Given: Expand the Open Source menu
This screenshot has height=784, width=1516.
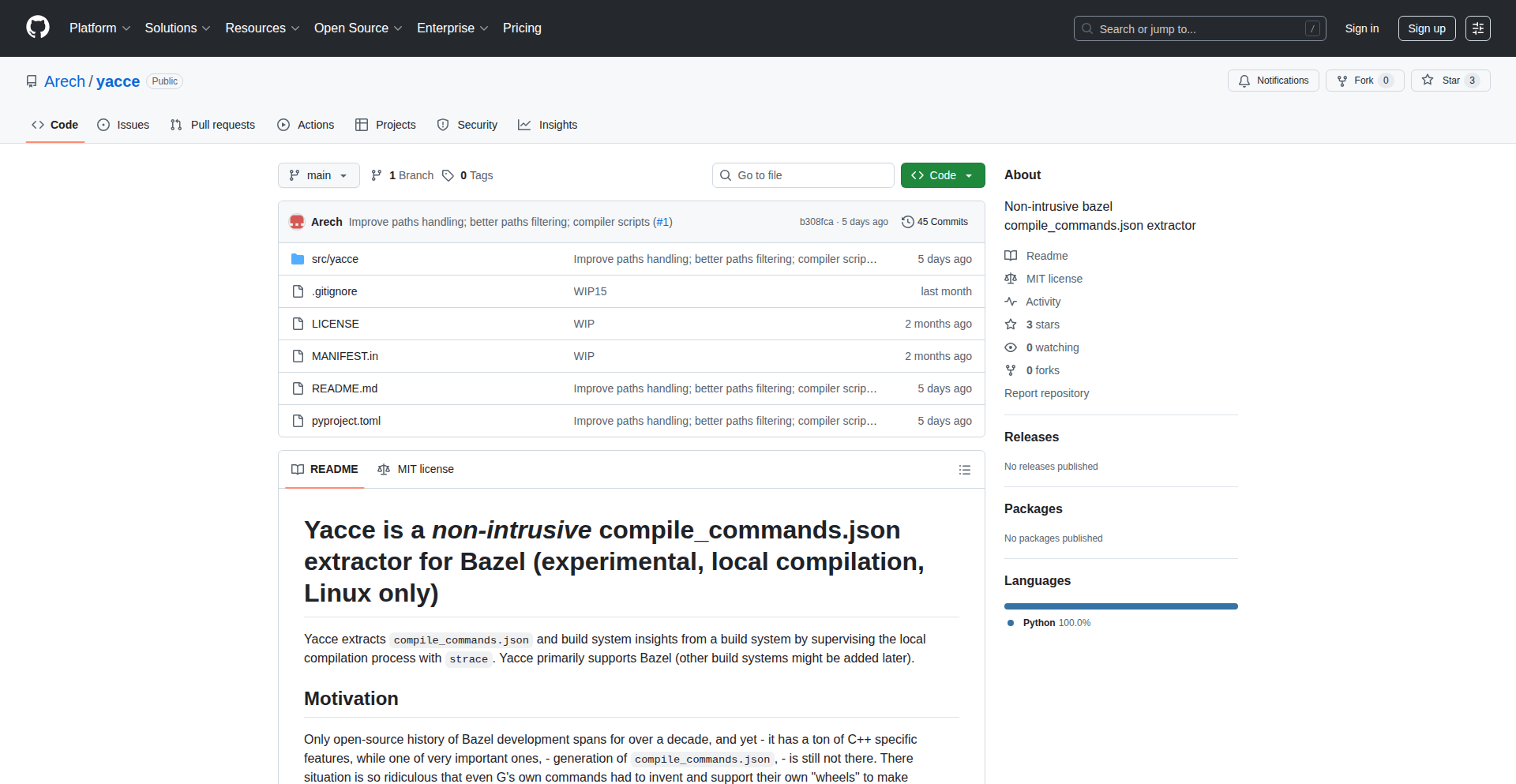Looking at the screenshot, I should pyautogui.click(x=358, y=28).
